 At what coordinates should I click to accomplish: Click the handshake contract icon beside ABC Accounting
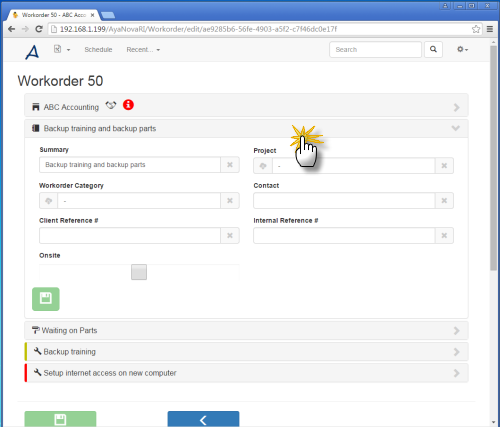tap(111, 105)
